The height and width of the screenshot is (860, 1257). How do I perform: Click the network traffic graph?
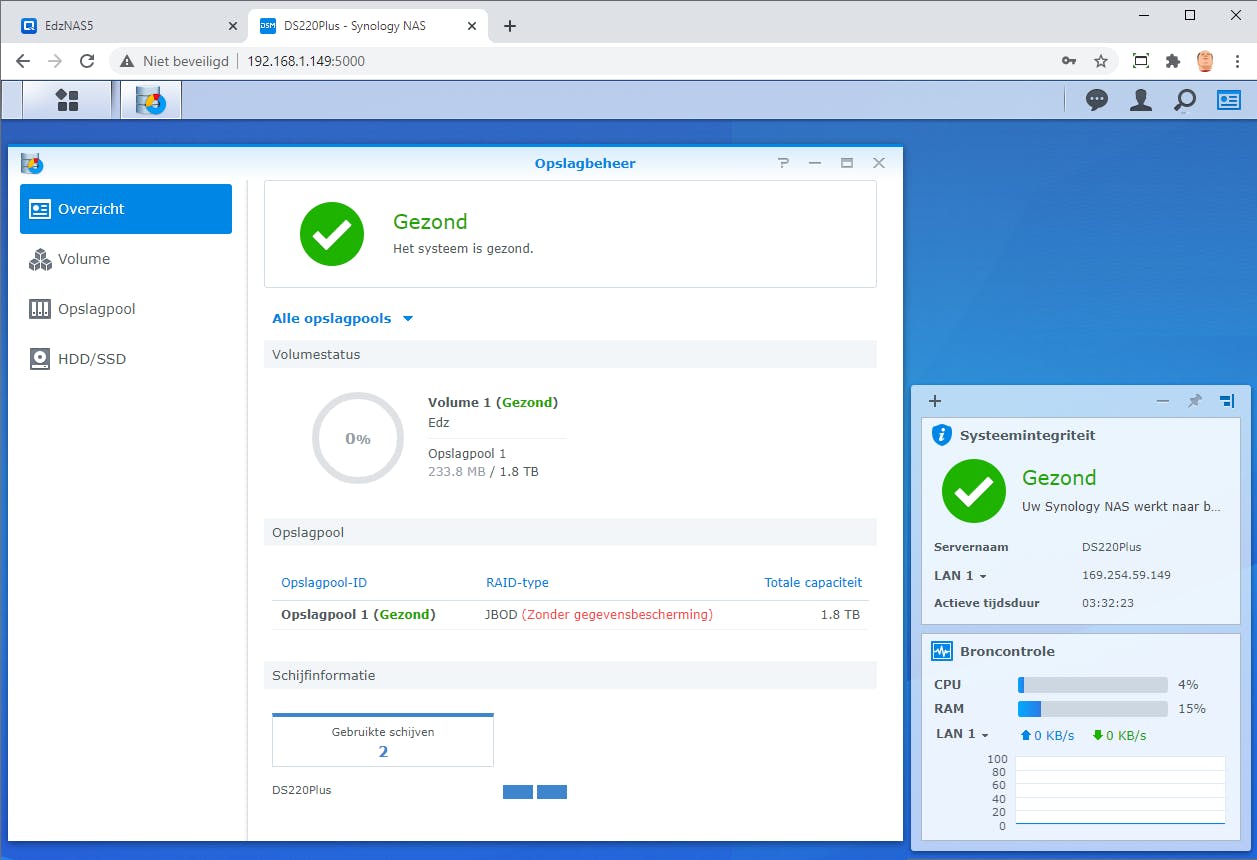(1120, 790)
